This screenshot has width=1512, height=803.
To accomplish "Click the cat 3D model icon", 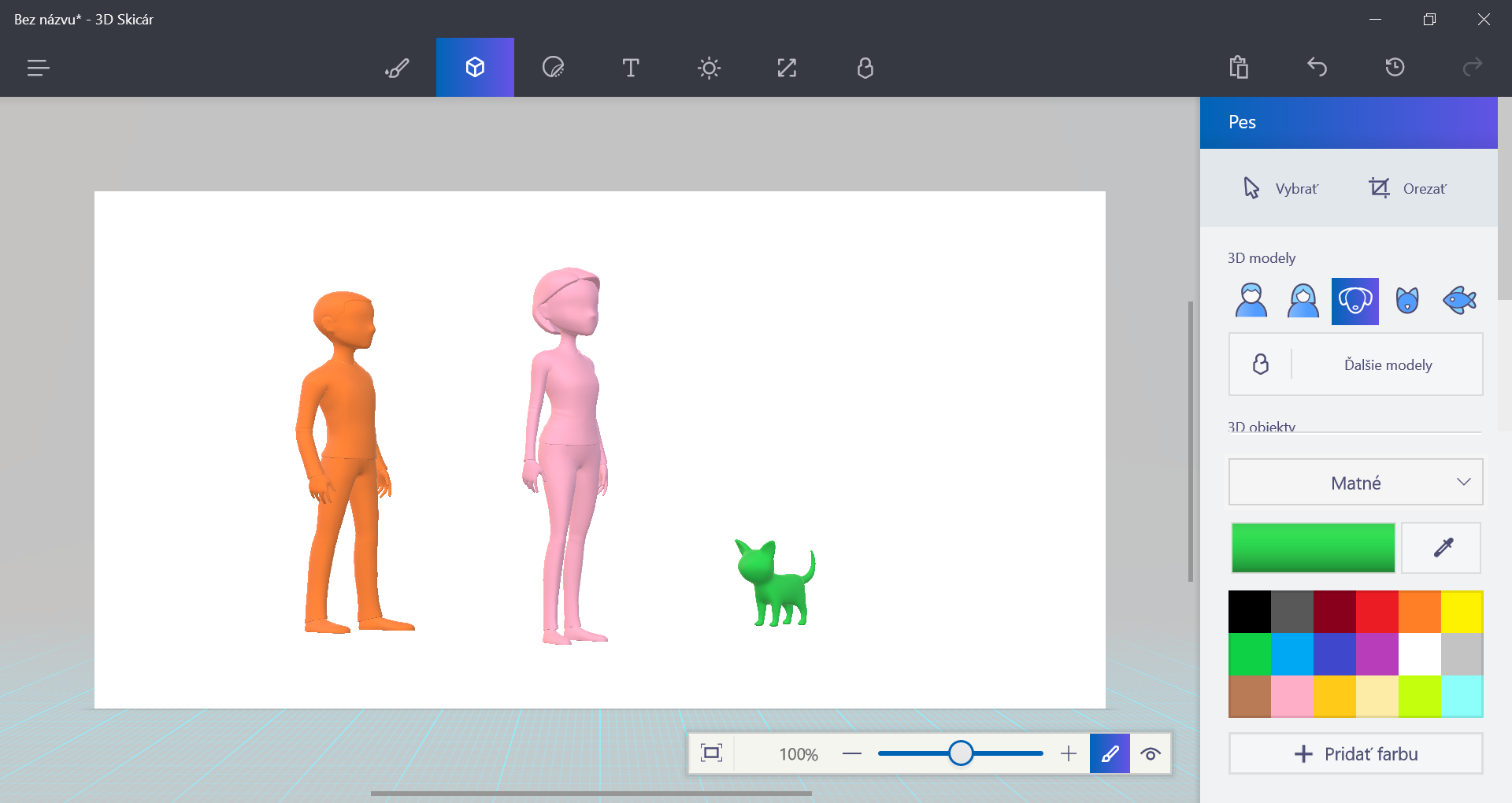I will pos(1406,301).
